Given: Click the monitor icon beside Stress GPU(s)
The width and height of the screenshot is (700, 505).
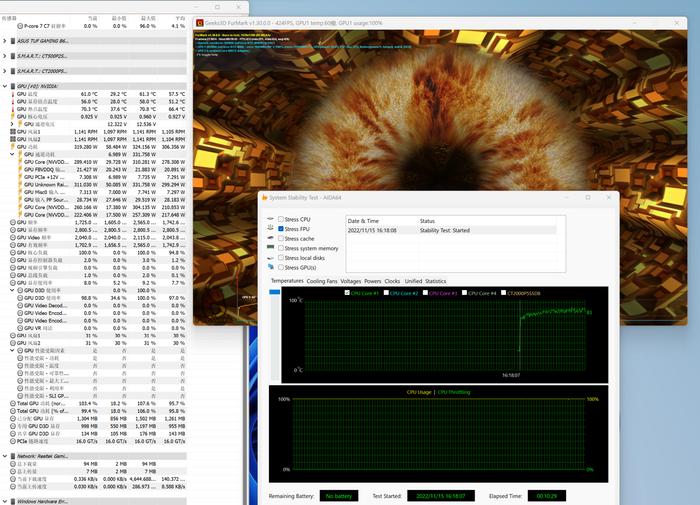Looking at the screenshot, I should coord(270,267).
